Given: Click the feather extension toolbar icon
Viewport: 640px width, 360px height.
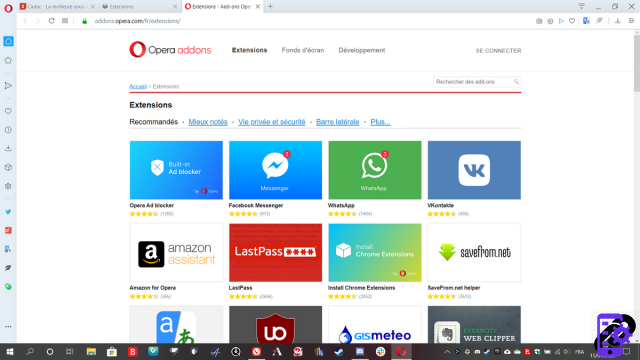Looking at the screenshot, I should click(x=599, y=21).
